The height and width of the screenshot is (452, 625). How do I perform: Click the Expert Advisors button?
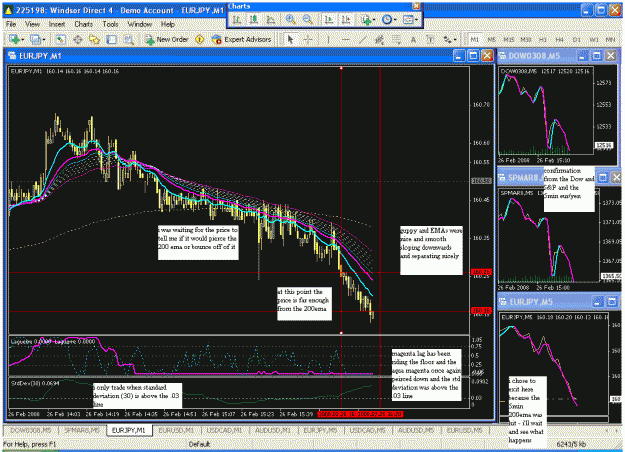click(242, 39)
